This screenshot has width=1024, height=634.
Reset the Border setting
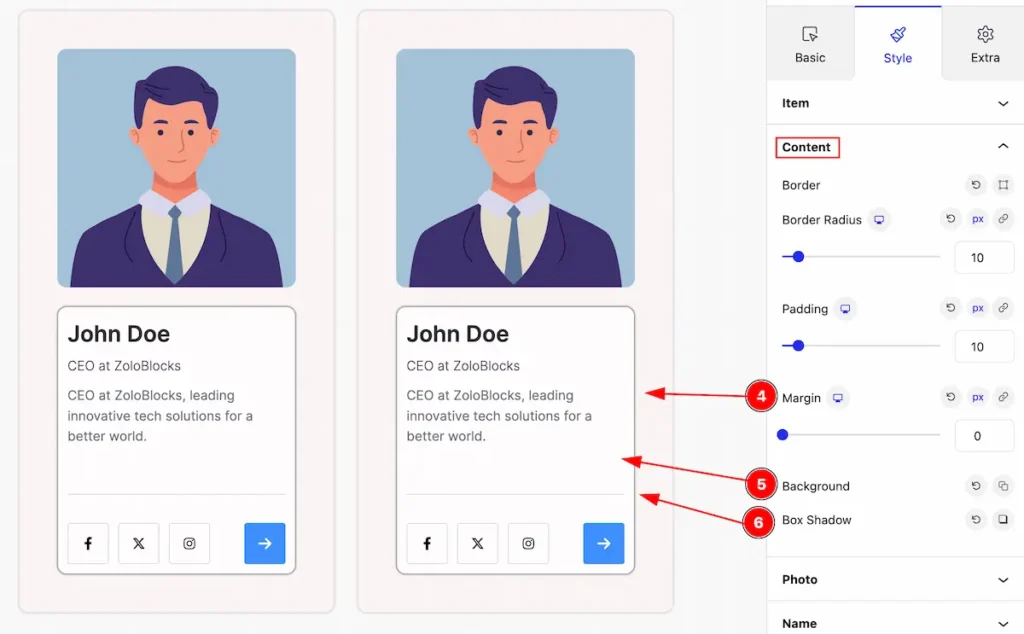point(976,185)
